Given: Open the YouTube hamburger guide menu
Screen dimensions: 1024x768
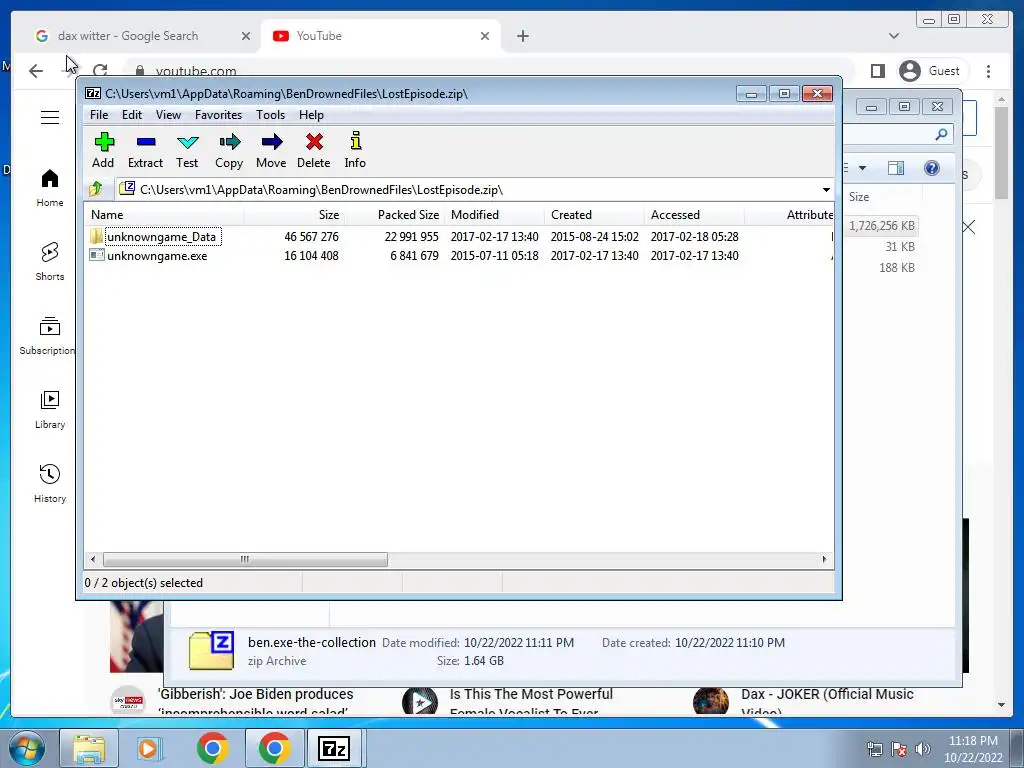Looking at the screenshot, I should pyautogui.click(x=50, y=118).
